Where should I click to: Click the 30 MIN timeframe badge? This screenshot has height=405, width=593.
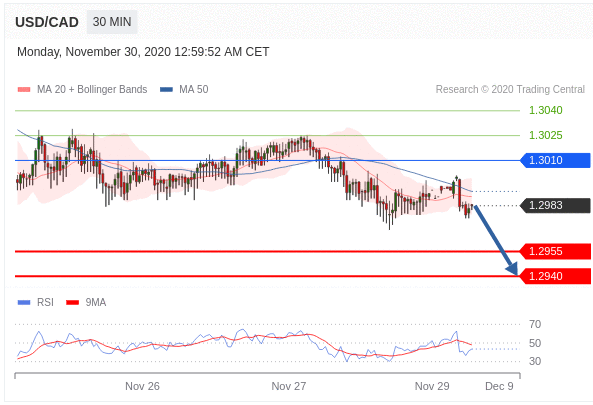[x=112, y=22]
